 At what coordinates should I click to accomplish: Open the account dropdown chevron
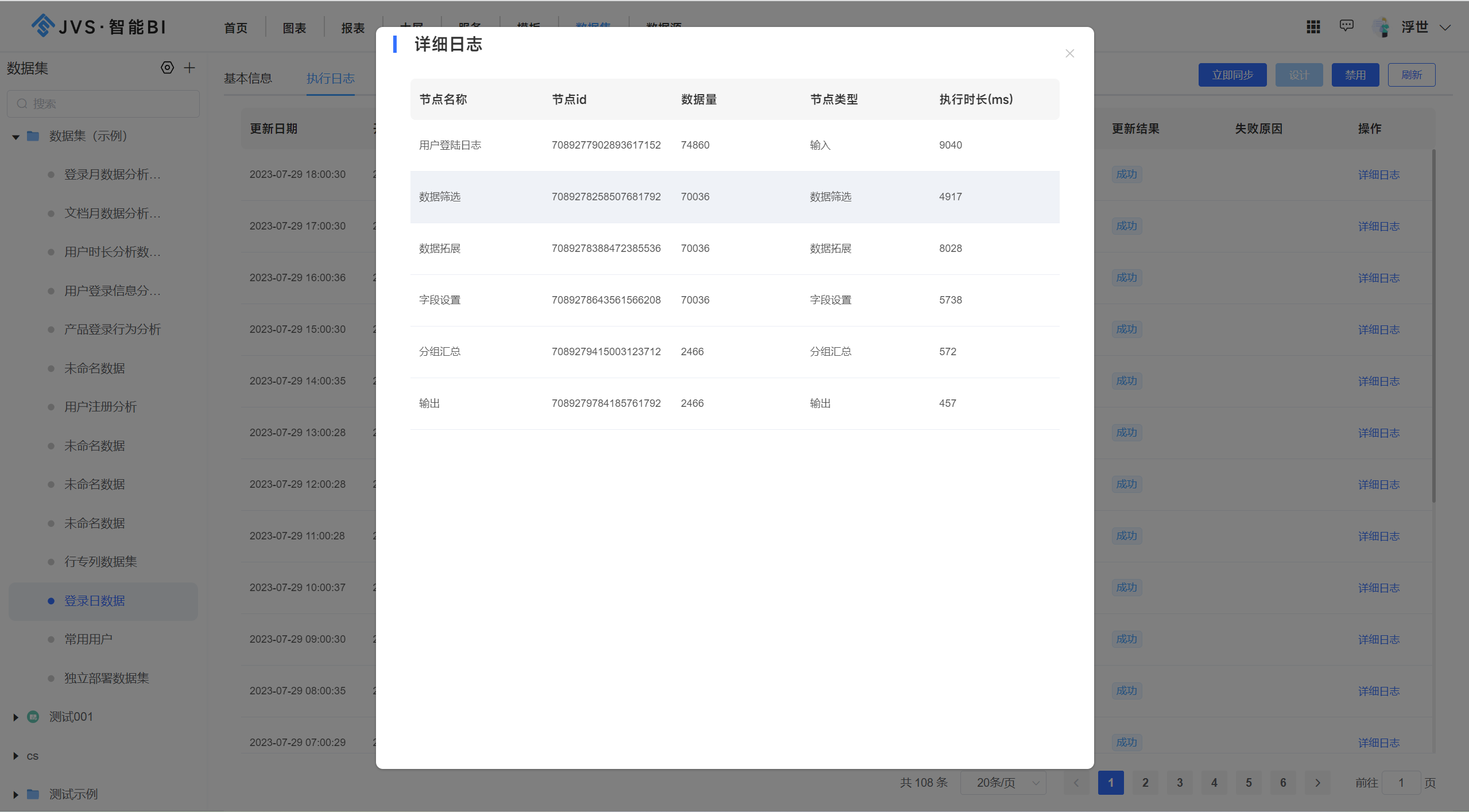(1445, 26)
